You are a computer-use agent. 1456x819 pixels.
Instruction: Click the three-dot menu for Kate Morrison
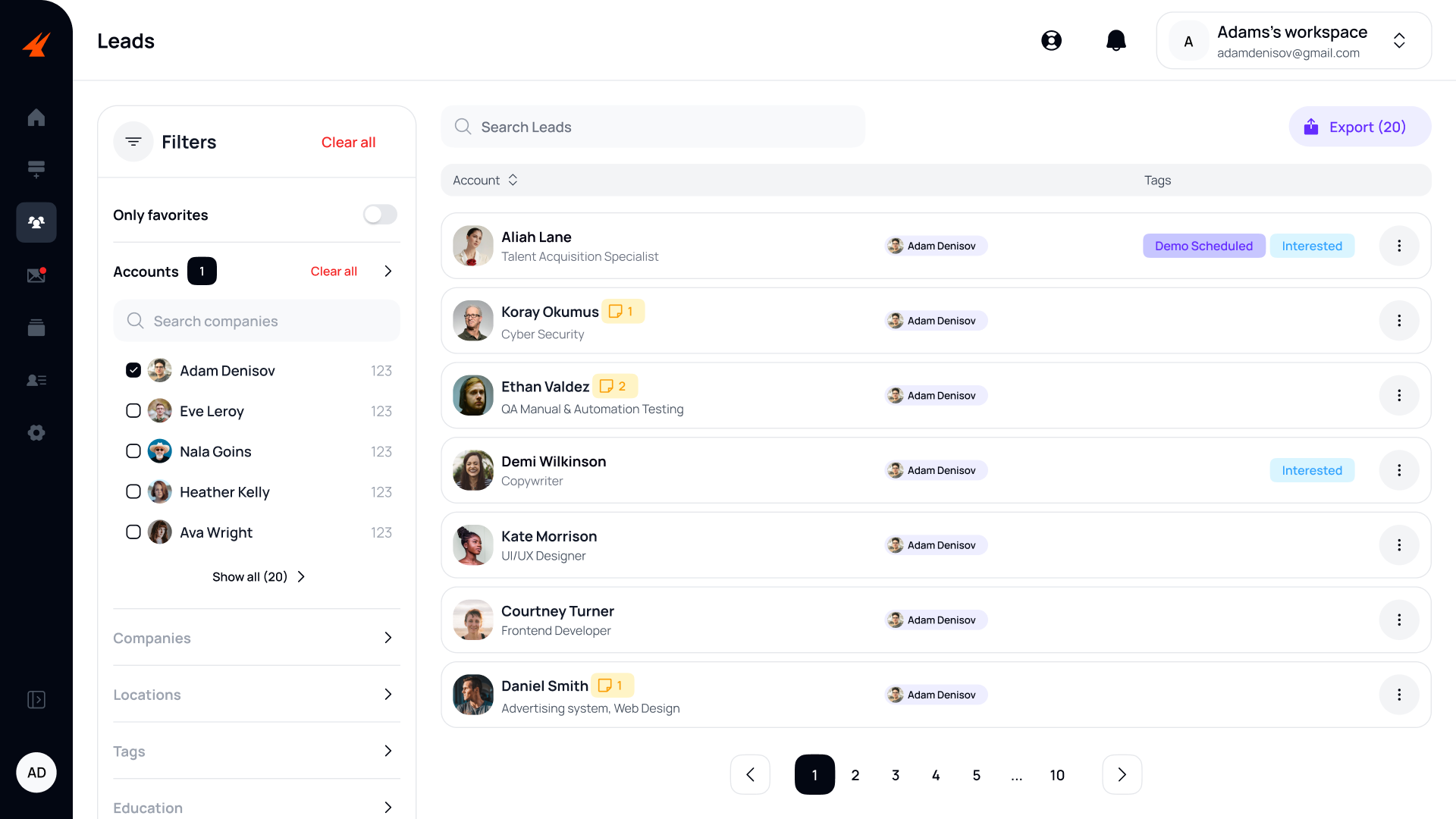[1399, 545]
